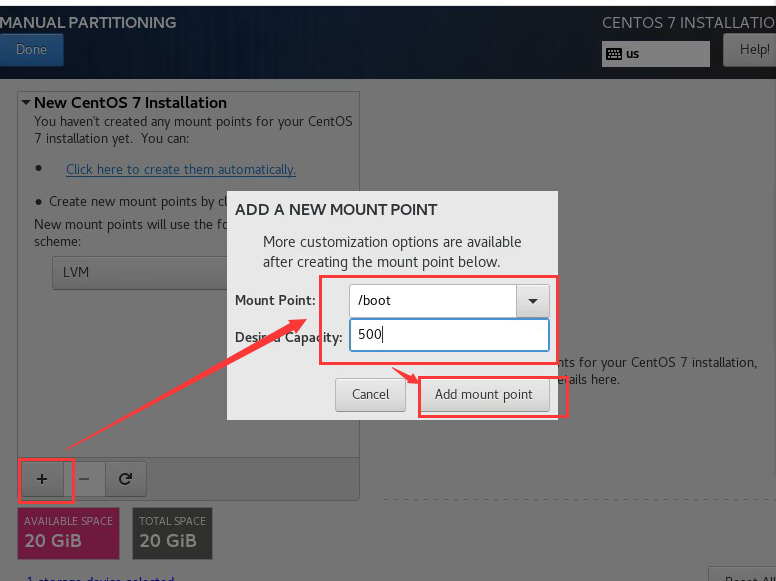
Task: Open the LVM partitioning scheme dropdown
Action: click(140, 272)
